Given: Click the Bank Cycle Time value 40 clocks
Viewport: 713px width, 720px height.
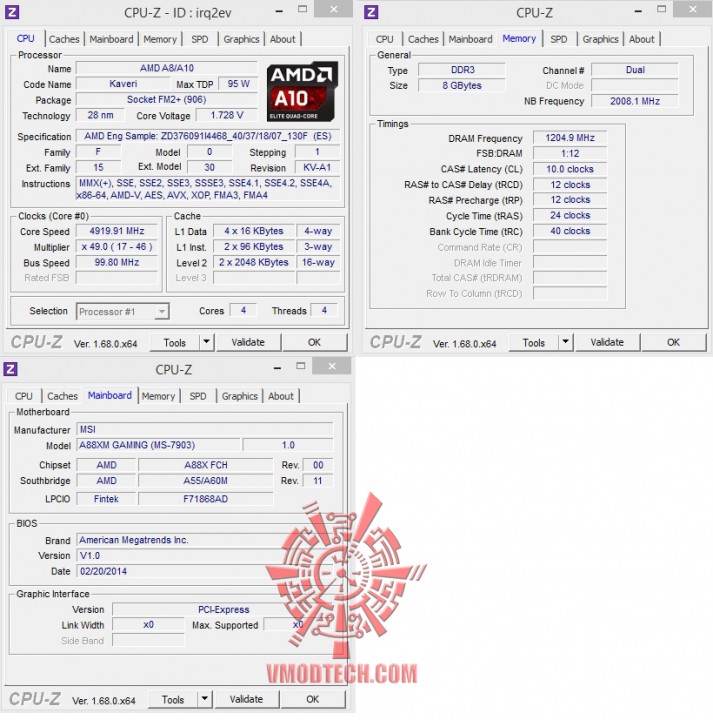Looking at the screenshot, I should click(x=570, y=231).
